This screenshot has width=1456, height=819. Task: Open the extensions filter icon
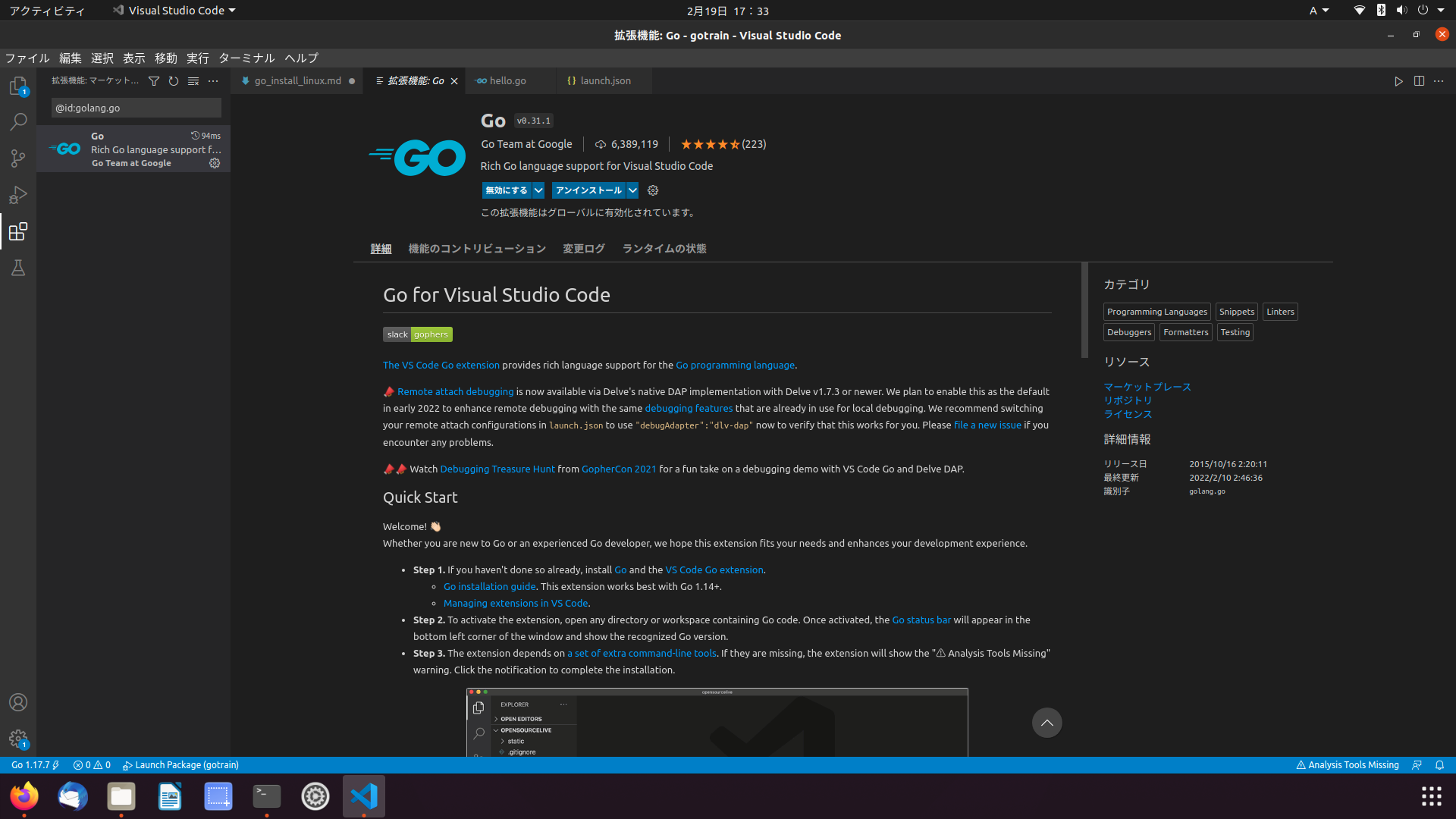154,80
